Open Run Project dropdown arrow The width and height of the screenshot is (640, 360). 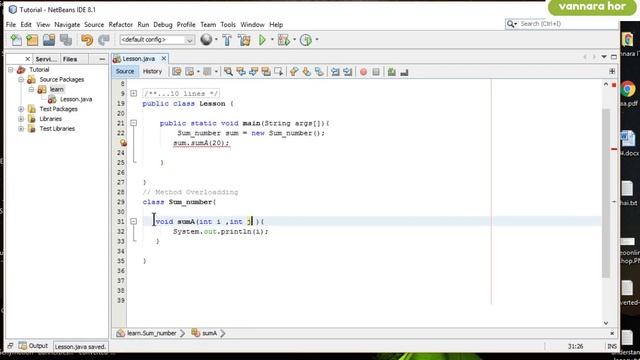[x=272, y=40]
